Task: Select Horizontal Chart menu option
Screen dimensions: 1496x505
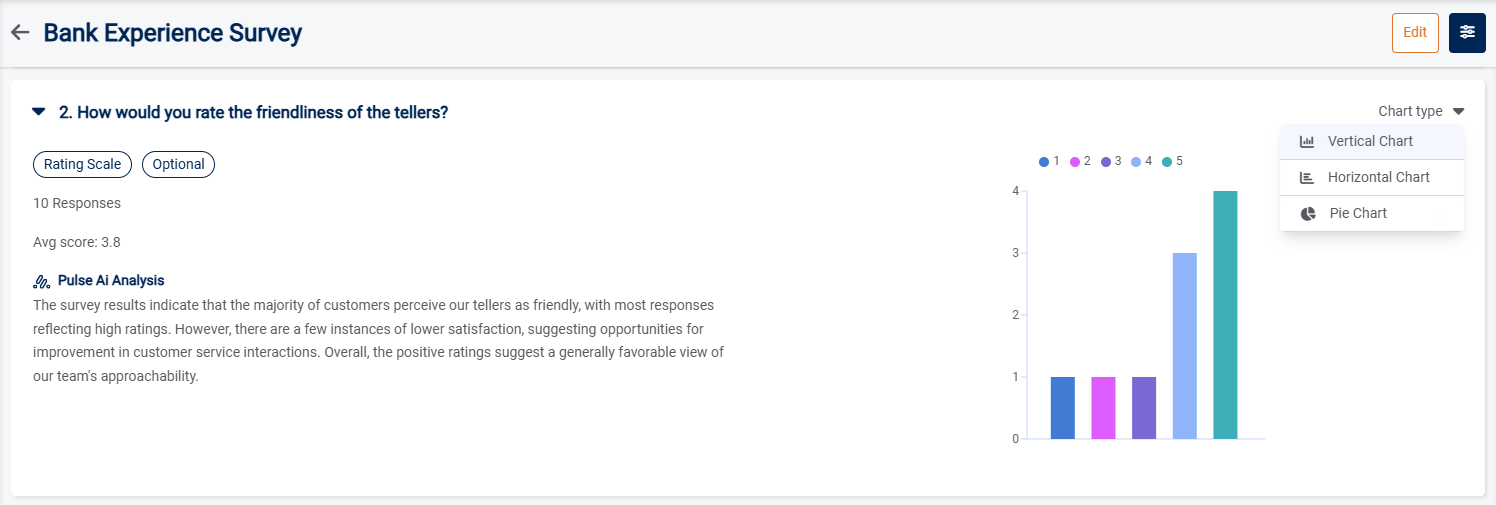Action: tap(1378, 178)
